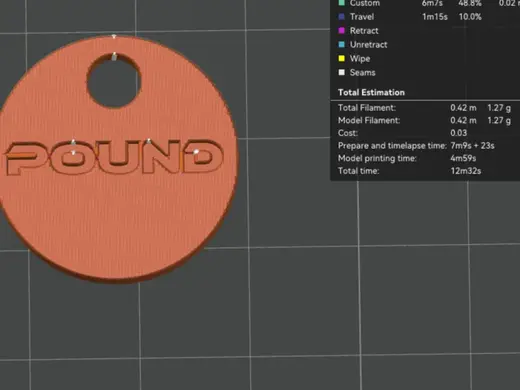Toggle the Wipe line type label

tap(360, 59)
